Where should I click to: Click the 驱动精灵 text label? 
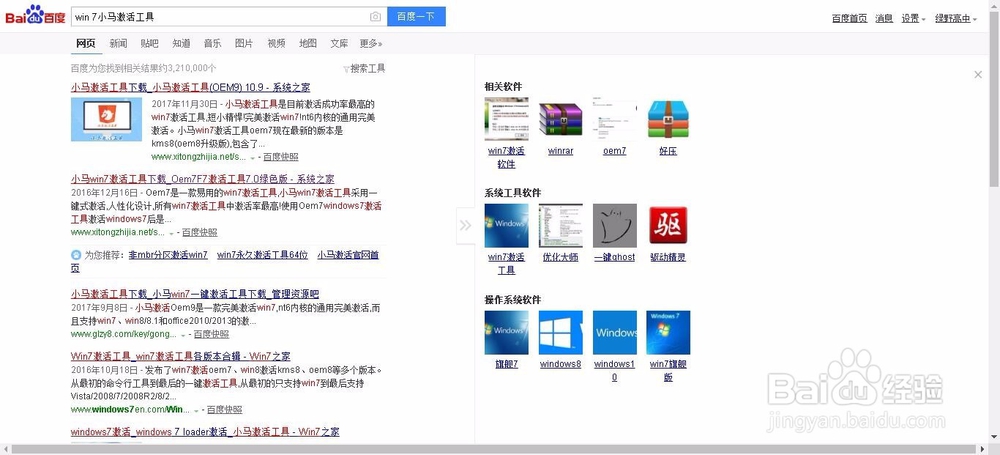click(668, 257)
